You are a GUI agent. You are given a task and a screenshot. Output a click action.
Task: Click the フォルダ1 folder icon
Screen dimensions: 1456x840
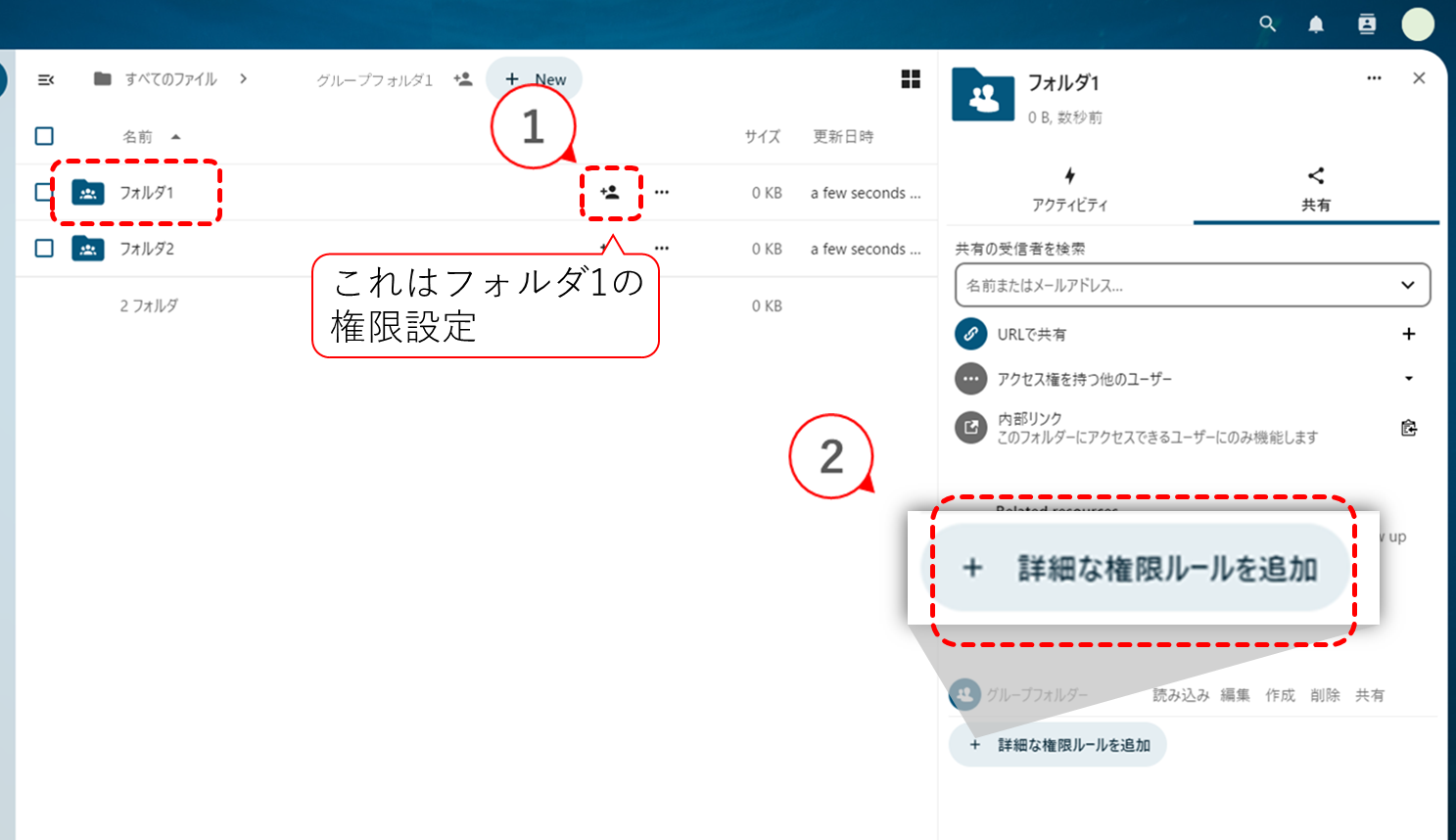pyautogui.click(x=88, y=192)
